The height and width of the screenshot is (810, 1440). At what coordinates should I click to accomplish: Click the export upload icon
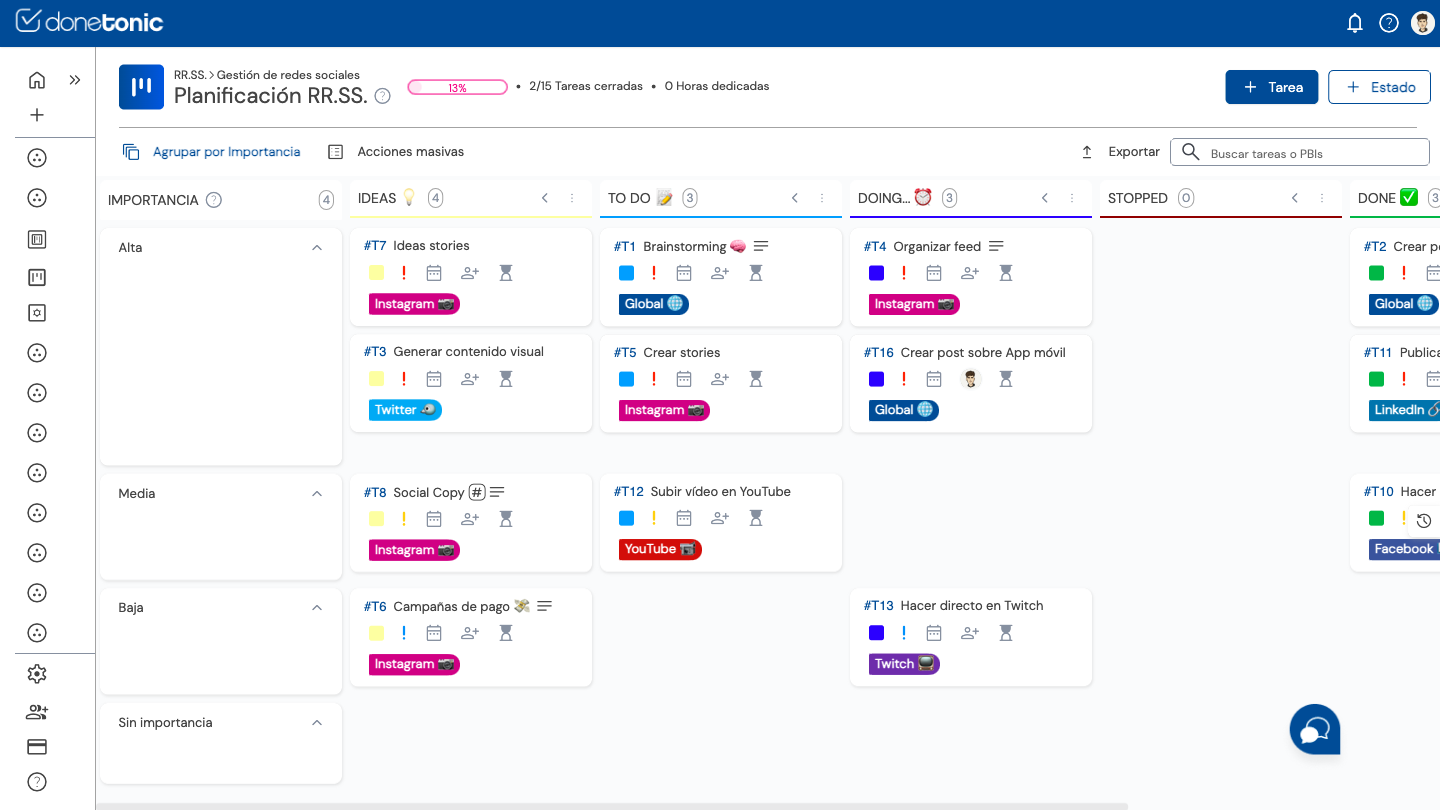(x=1087, y=152)
